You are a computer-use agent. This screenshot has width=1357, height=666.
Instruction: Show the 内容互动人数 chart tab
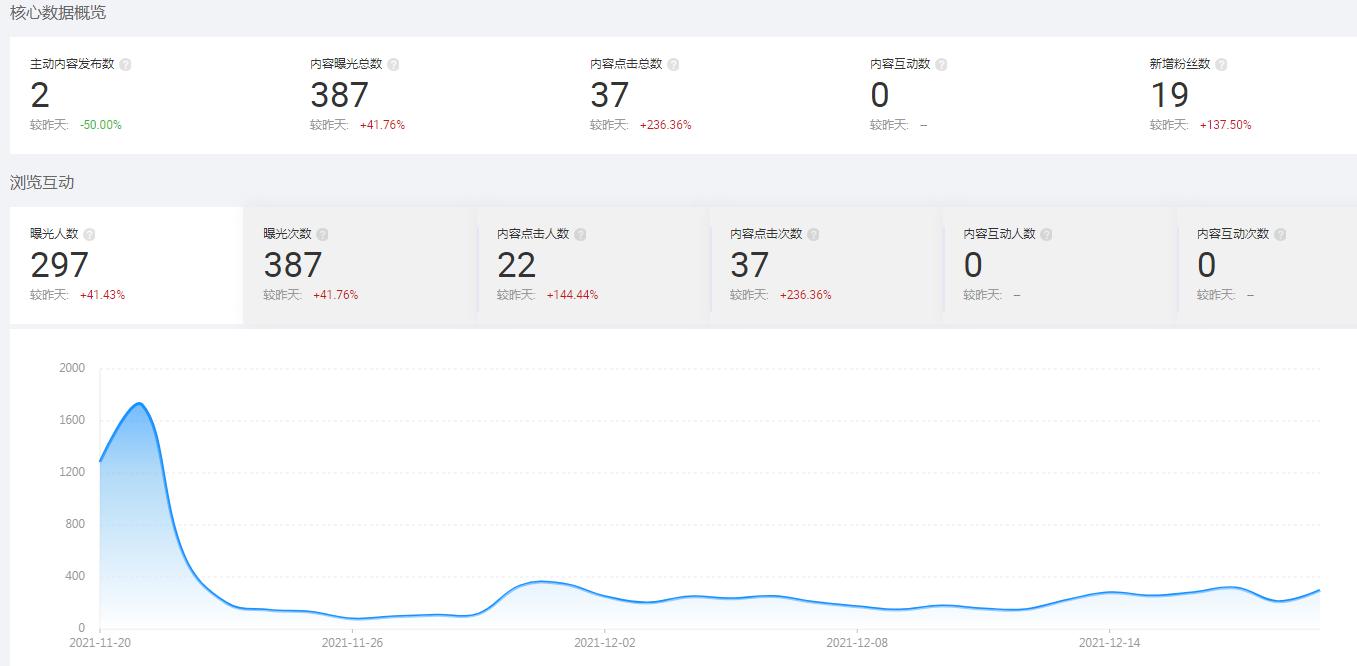coord(1059,265)
